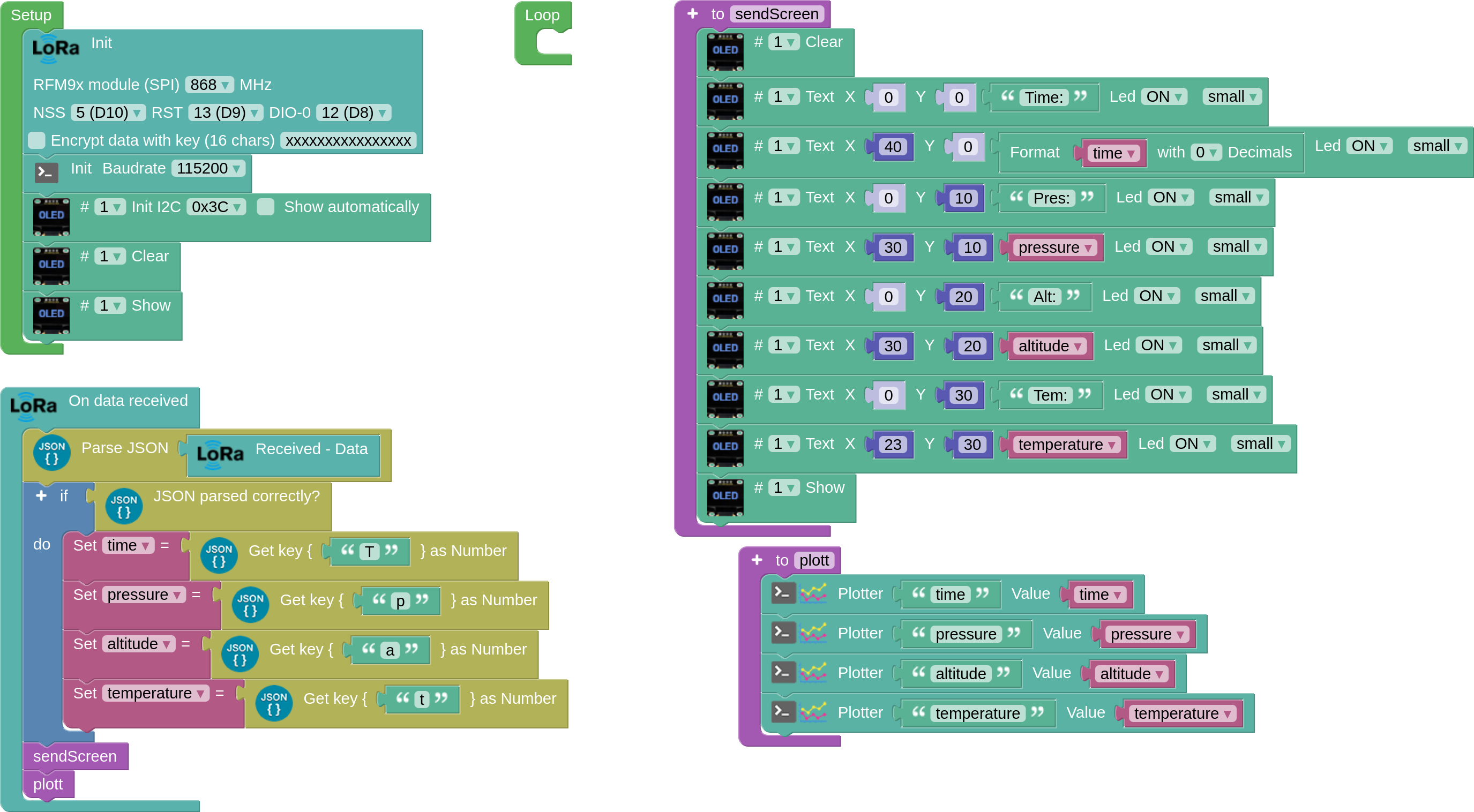The width and height of the screenshot is (1474, 812).
Task: Expand the I2C address 0x3C dropdown
Action: click(216, 206)
